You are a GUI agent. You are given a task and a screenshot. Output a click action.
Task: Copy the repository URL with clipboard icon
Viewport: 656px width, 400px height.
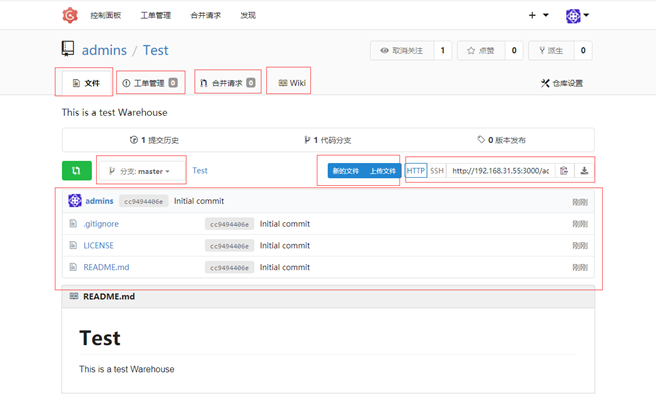point(564,171)
